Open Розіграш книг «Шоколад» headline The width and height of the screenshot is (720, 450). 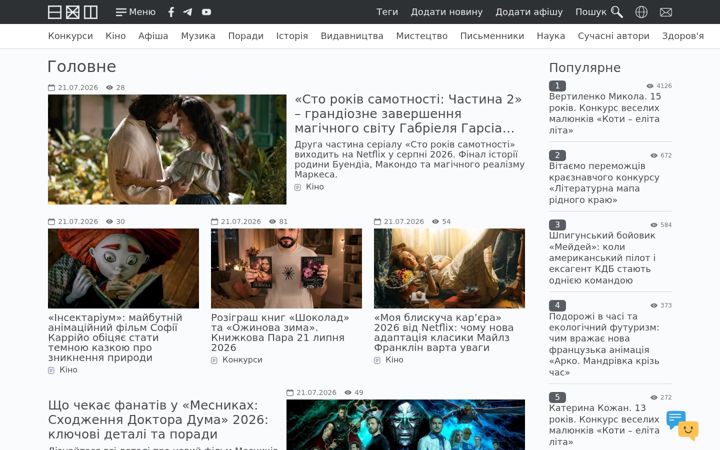(x=280, y=332)
